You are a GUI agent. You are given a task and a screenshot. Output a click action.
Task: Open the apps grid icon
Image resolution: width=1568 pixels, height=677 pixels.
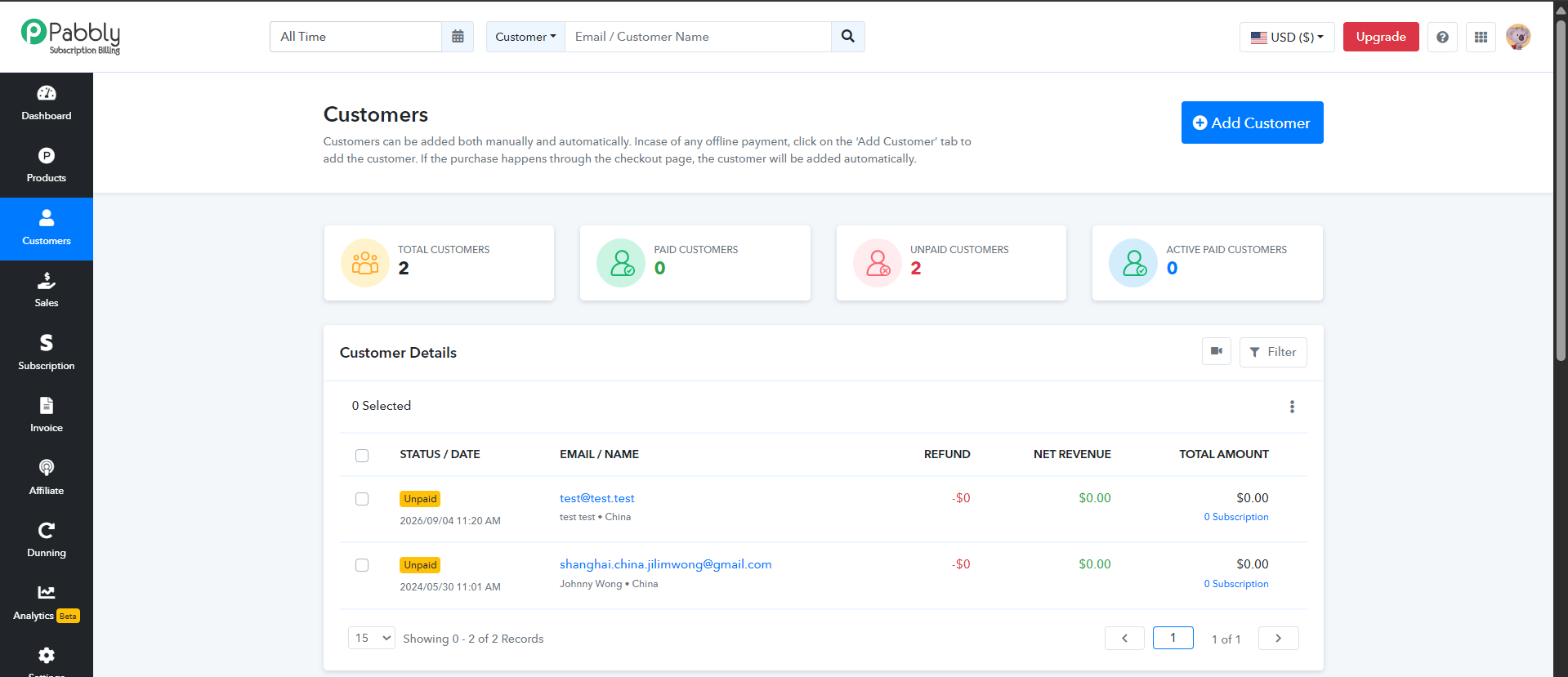pyautogui.click(x=1481, y=37)
